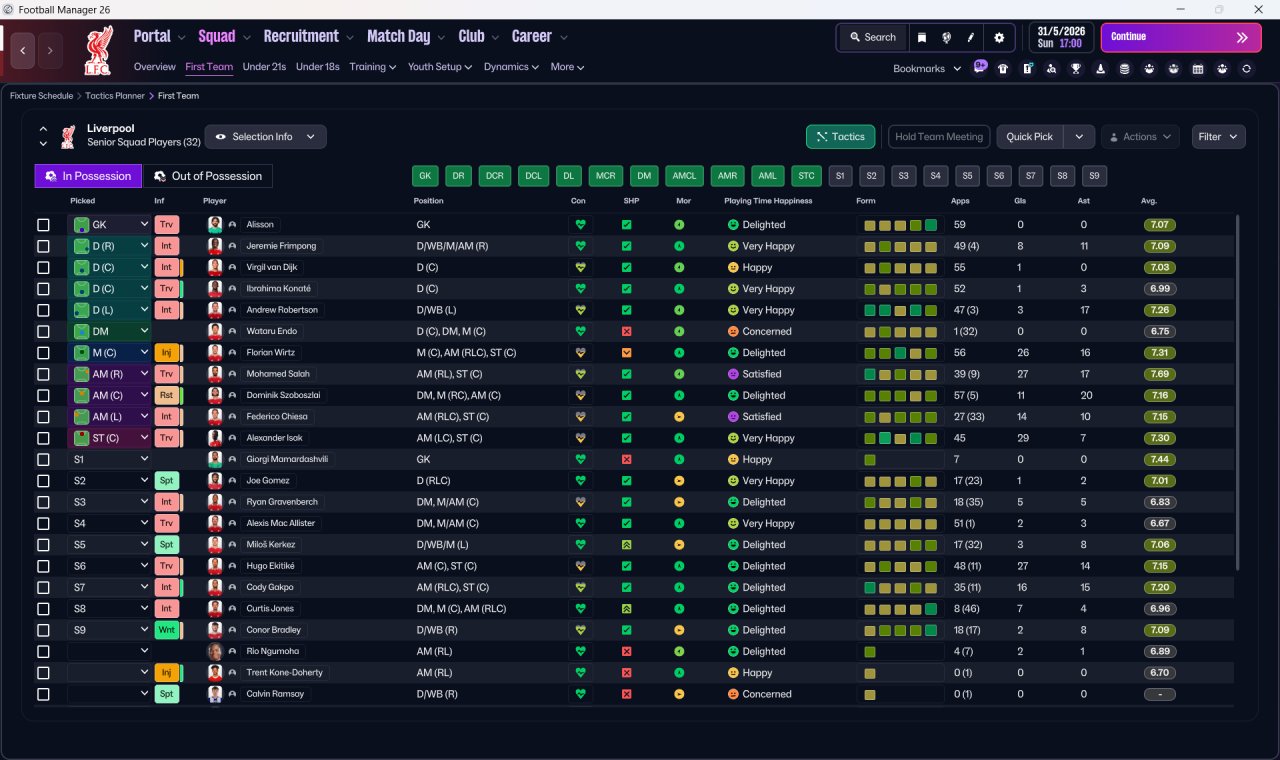
Task: Click the Search field in top bar
Action: coord(873,37)
